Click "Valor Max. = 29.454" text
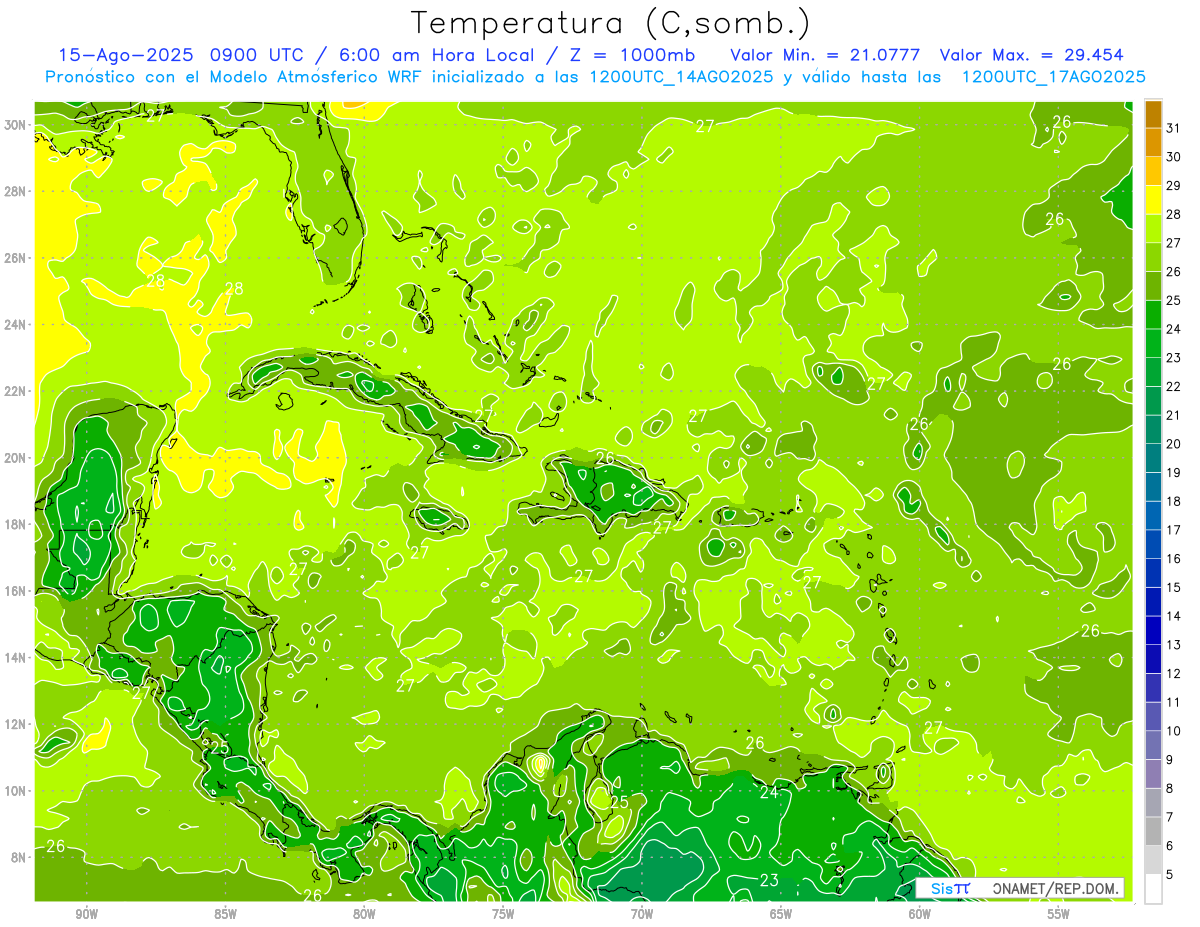This screenshot has height=927, width=1200. pos(1031,55)
